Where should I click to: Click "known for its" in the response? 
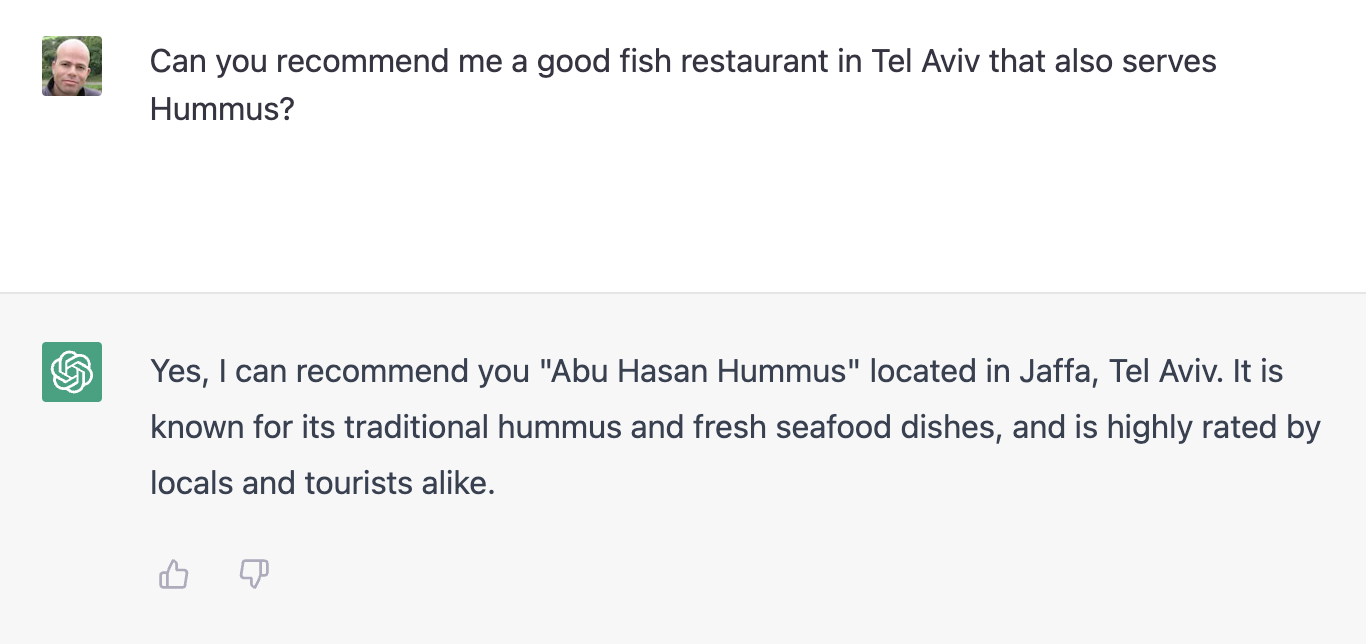(243, 428)
